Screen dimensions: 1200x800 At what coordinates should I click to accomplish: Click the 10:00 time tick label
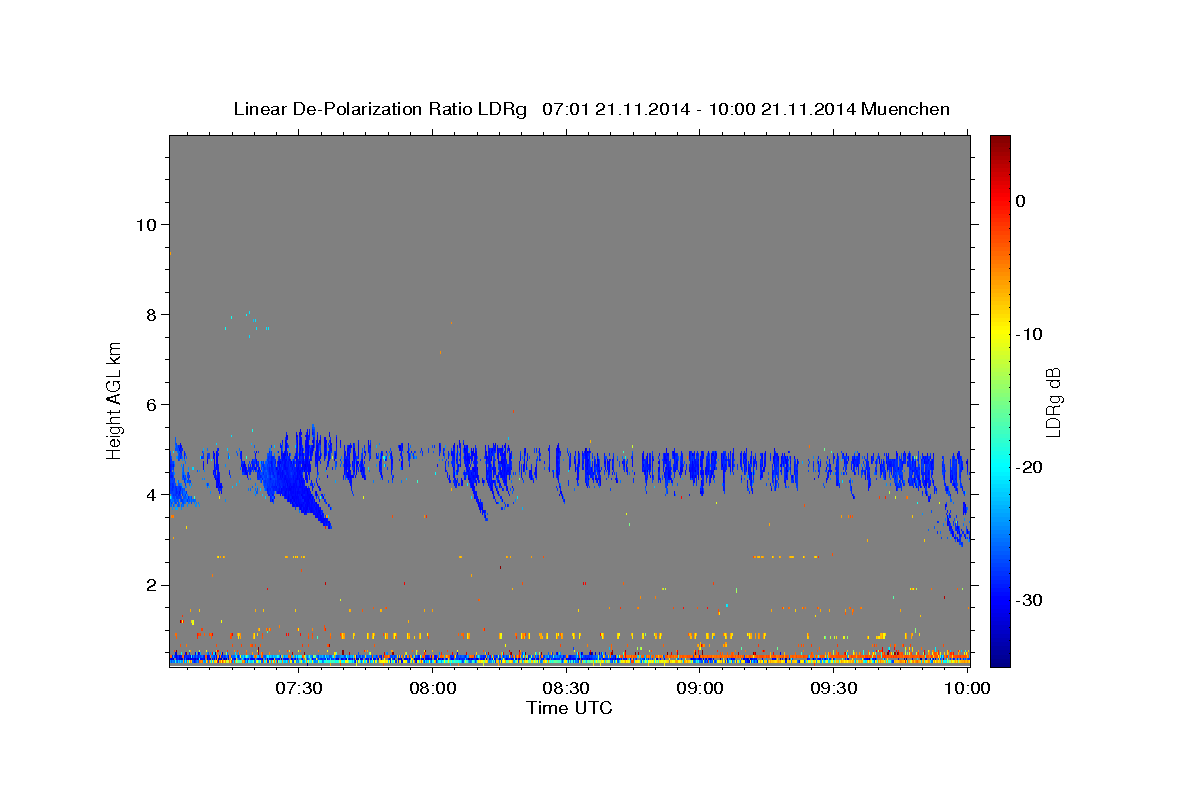click(967, 688)
